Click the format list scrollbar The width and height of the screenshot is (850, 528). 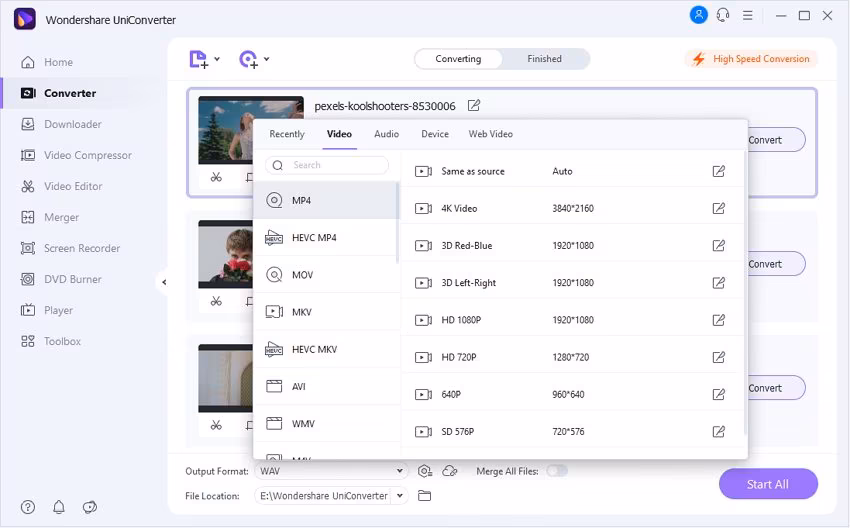398,222
